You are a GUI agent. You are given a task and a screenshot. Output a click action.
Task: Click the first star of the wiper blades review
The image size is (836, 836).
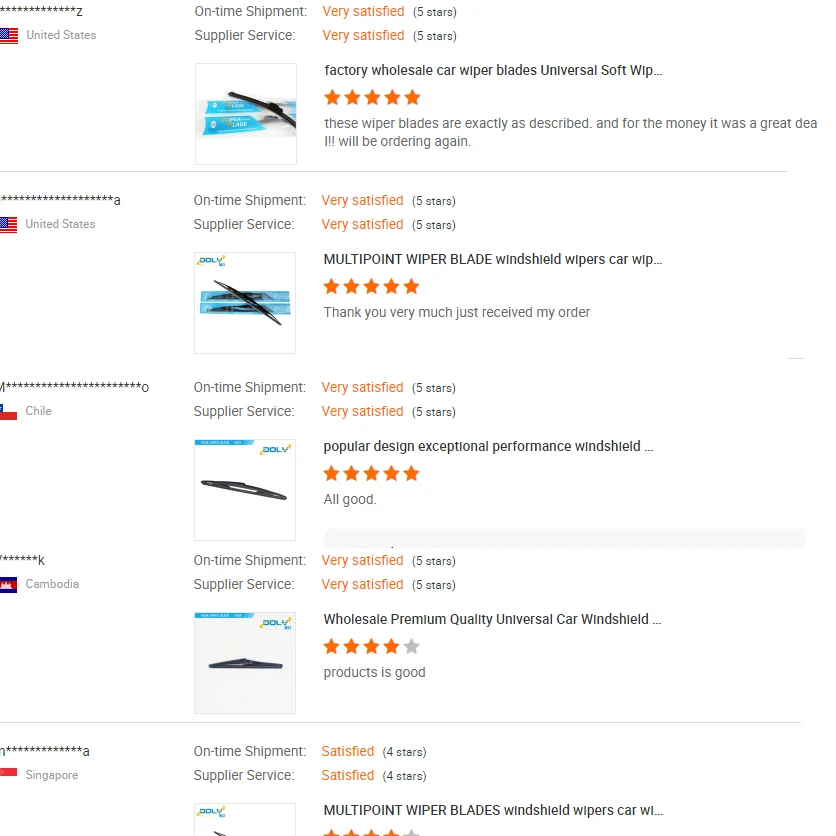pyautogui.click(x=332, y=97)
